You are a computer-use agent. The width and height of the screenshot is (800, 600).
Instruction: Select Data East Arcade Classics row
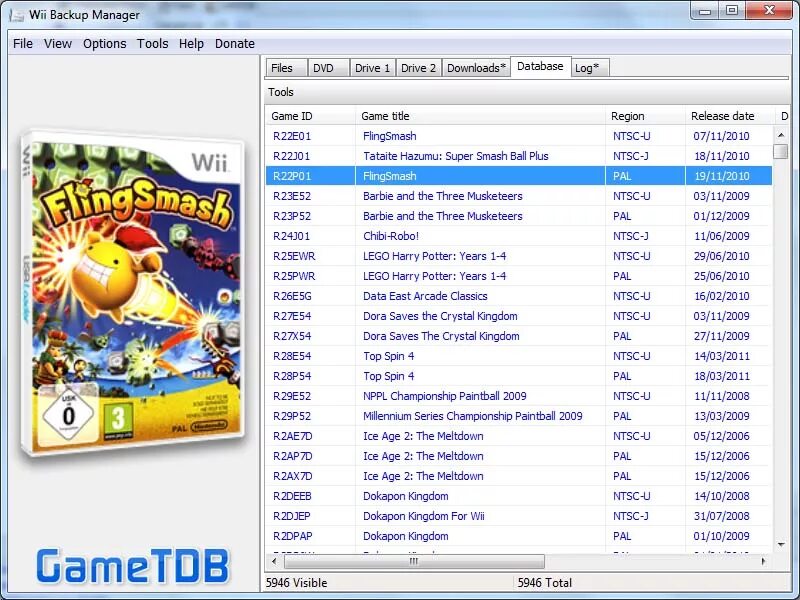pos(518,296)
